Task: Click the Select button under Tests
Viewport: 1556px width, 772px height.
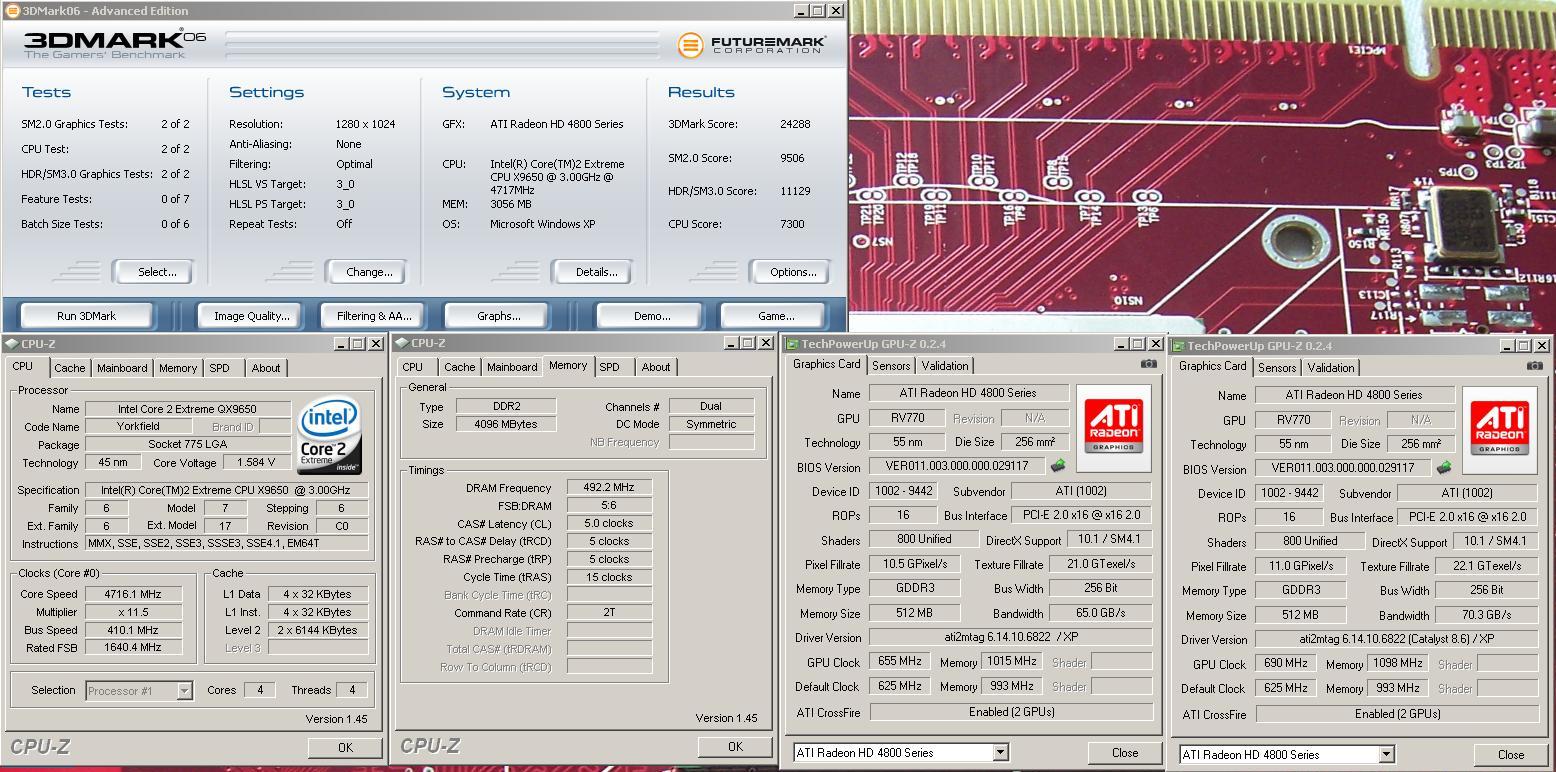Action: coord(152,272)
